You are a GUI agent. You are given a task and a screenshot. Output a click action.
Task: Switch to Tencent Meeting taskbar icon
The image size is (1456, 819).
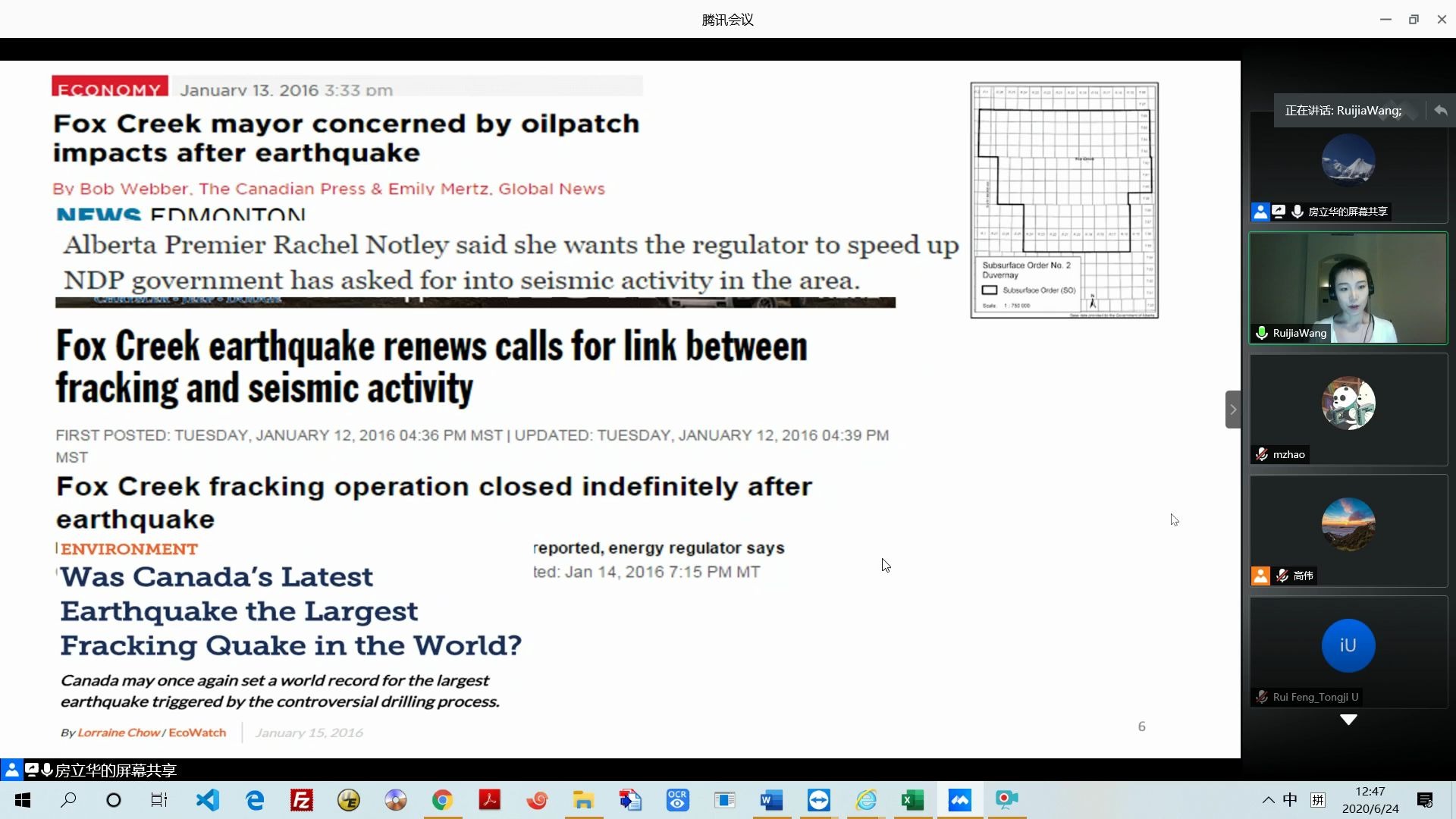960,800
